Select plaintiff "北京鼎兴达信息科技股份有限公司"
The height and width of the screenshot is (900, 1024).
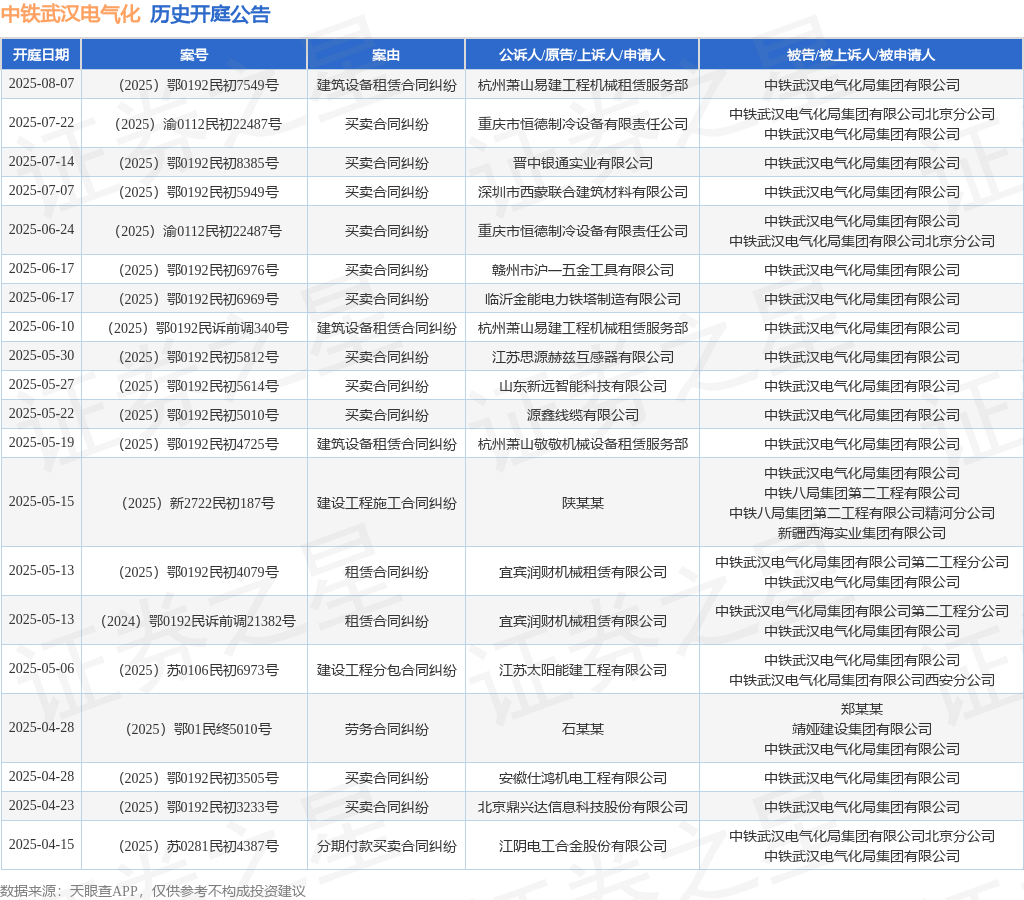coord(583,807)
